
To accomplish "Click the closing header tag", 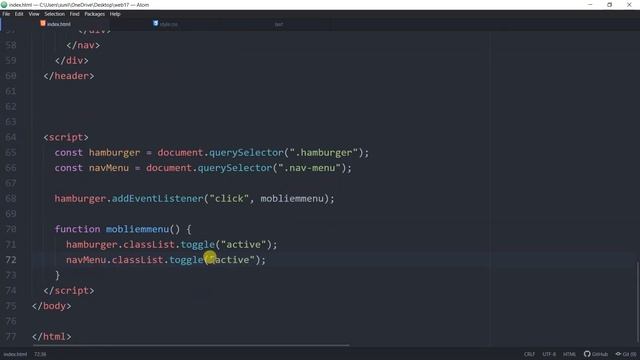I will pyautogui.click(x=69, y=76).
